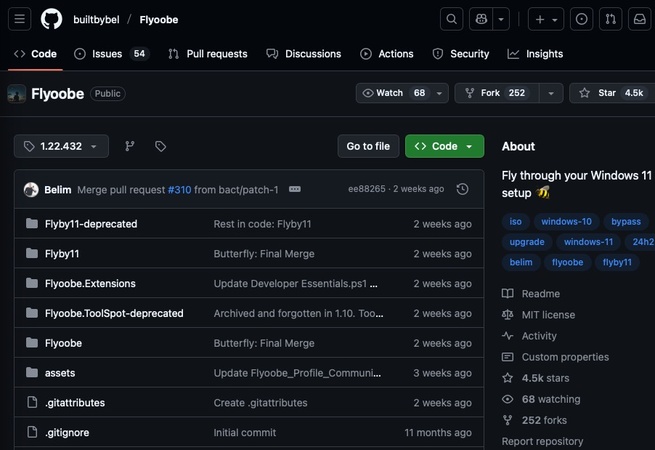View tags via the tag icon
The height and width of the screenshot is (450, 655).
[x=160, y=146]
